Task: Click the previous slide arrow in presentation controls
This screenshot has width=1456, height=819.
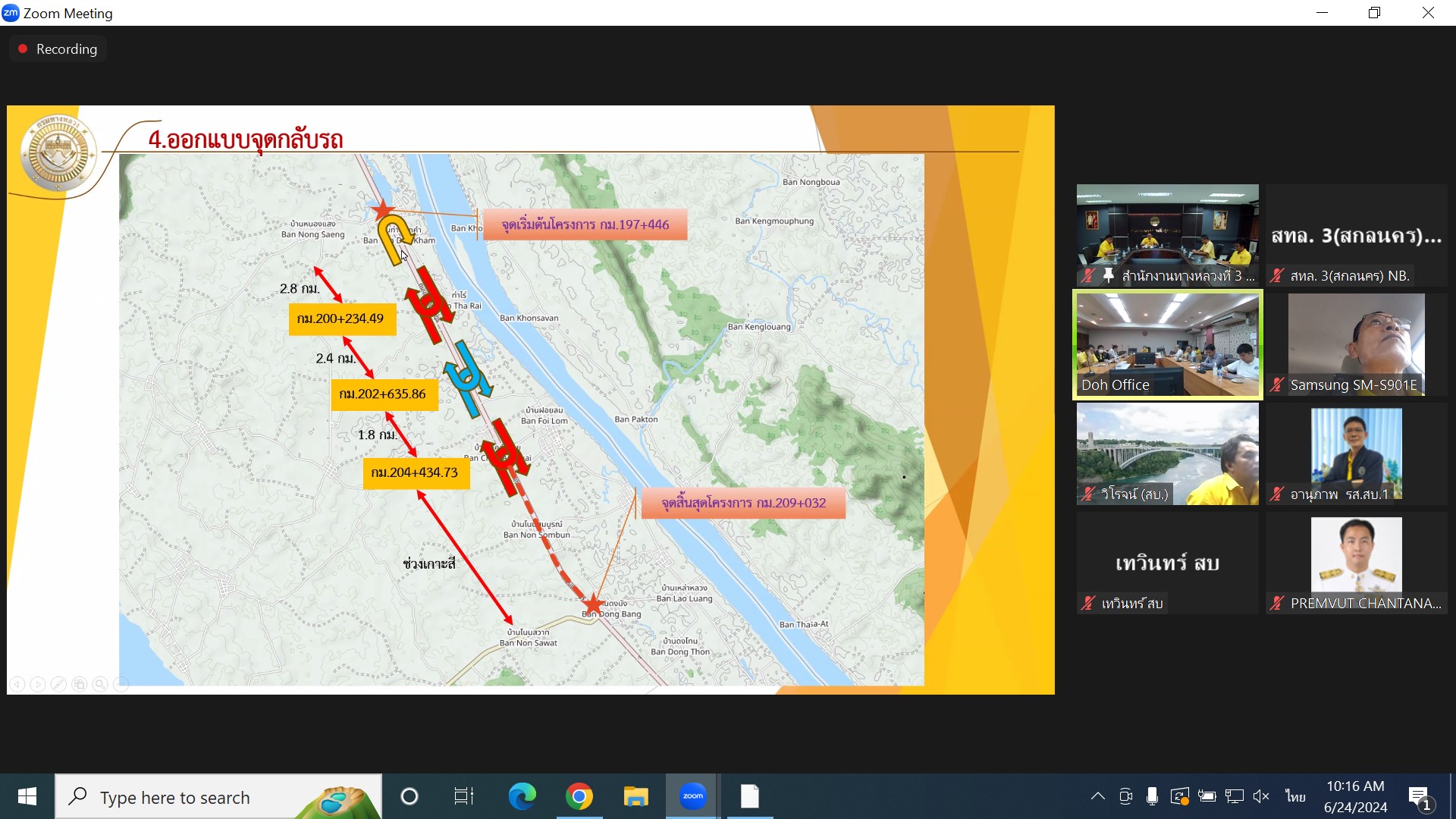Action: 17,684
